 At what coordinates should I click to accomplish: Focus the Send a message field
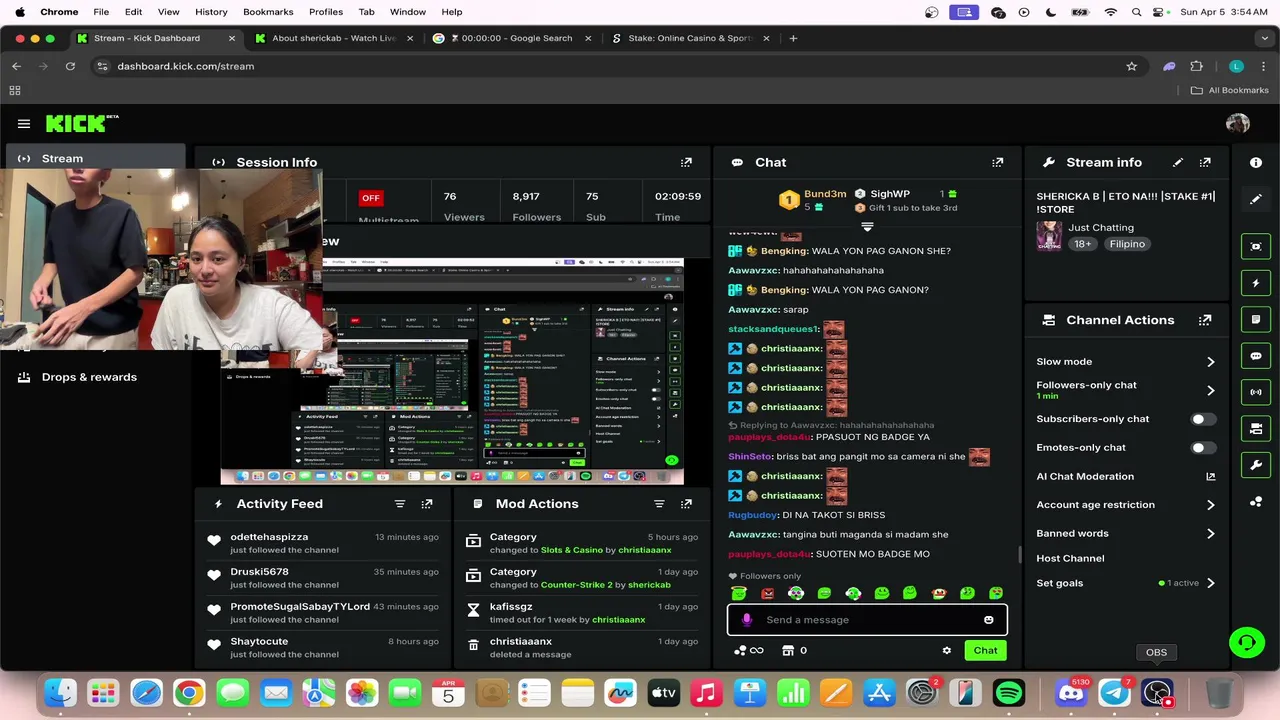866,620
